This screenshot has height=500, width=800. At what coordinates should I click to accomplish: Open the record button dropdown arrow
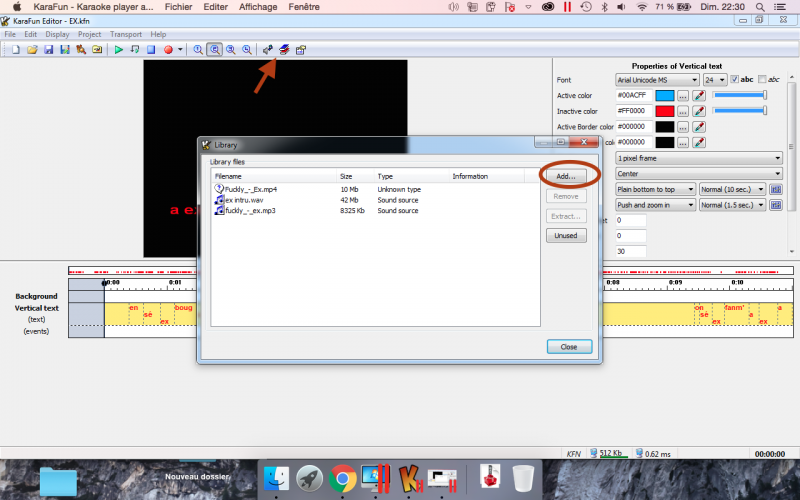click(180, 49)
